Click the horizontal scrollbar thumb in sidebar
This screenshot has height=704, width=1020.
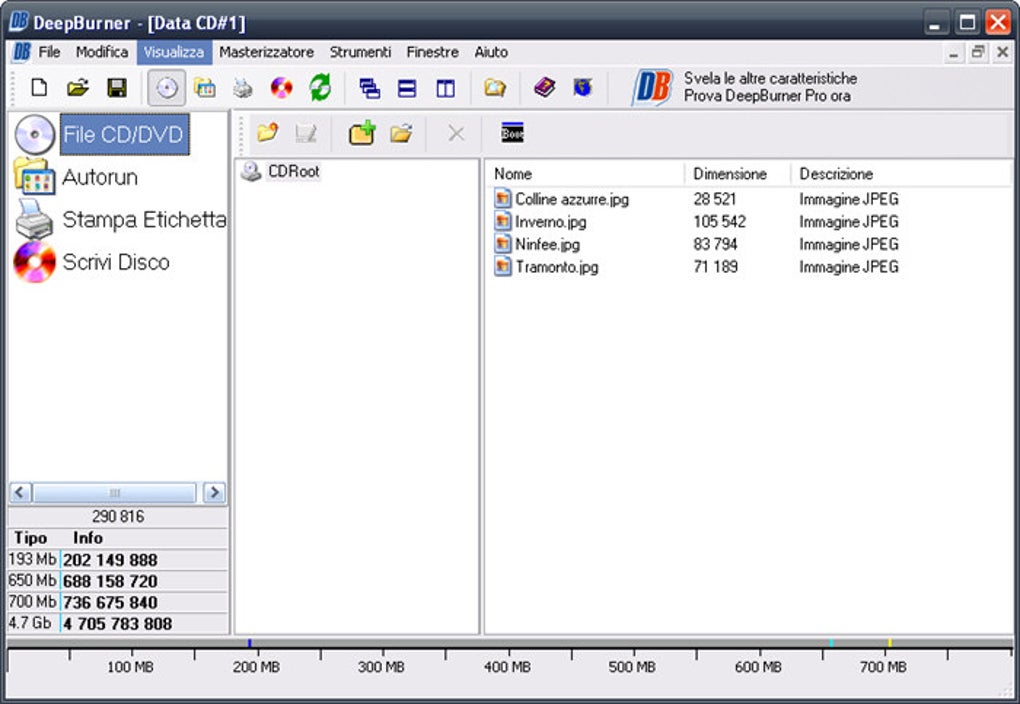[114, 493]
